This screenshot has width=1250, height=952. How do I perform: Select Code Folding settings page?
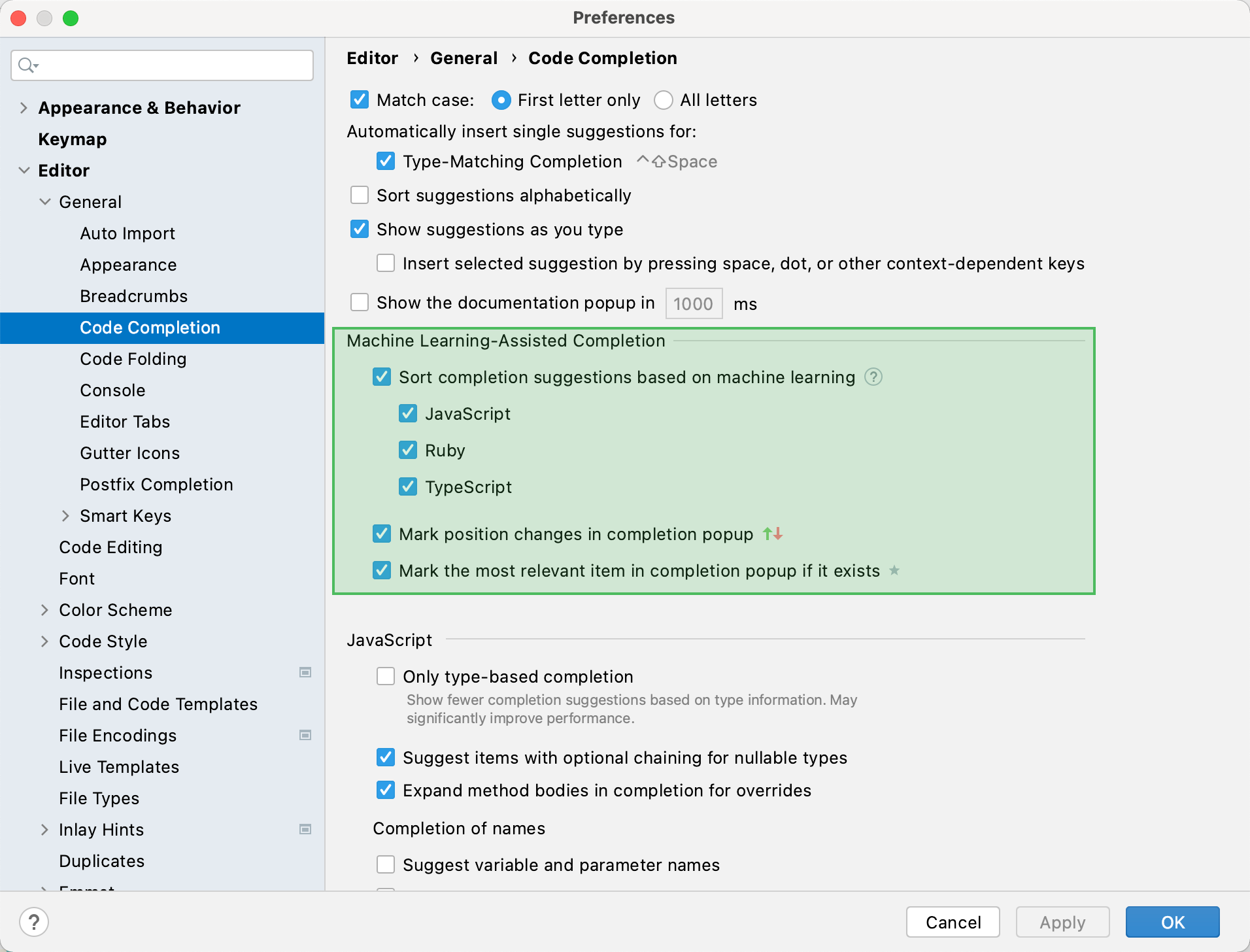click(x=133, y=358)
